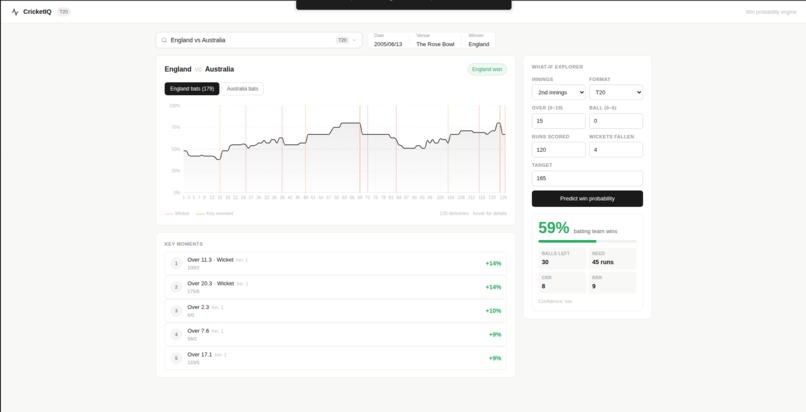Select key moment Over 7.6 row

pos(336,334)
